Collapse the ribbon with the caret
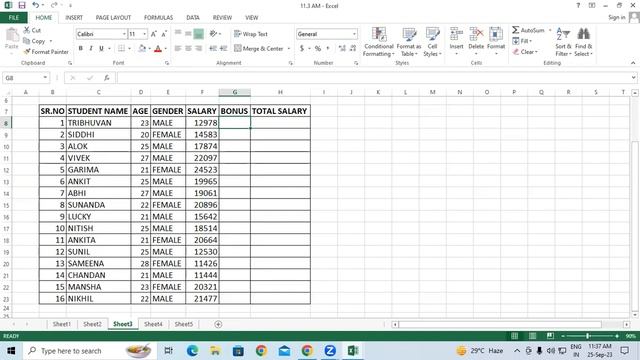 [x=633, y=63]
